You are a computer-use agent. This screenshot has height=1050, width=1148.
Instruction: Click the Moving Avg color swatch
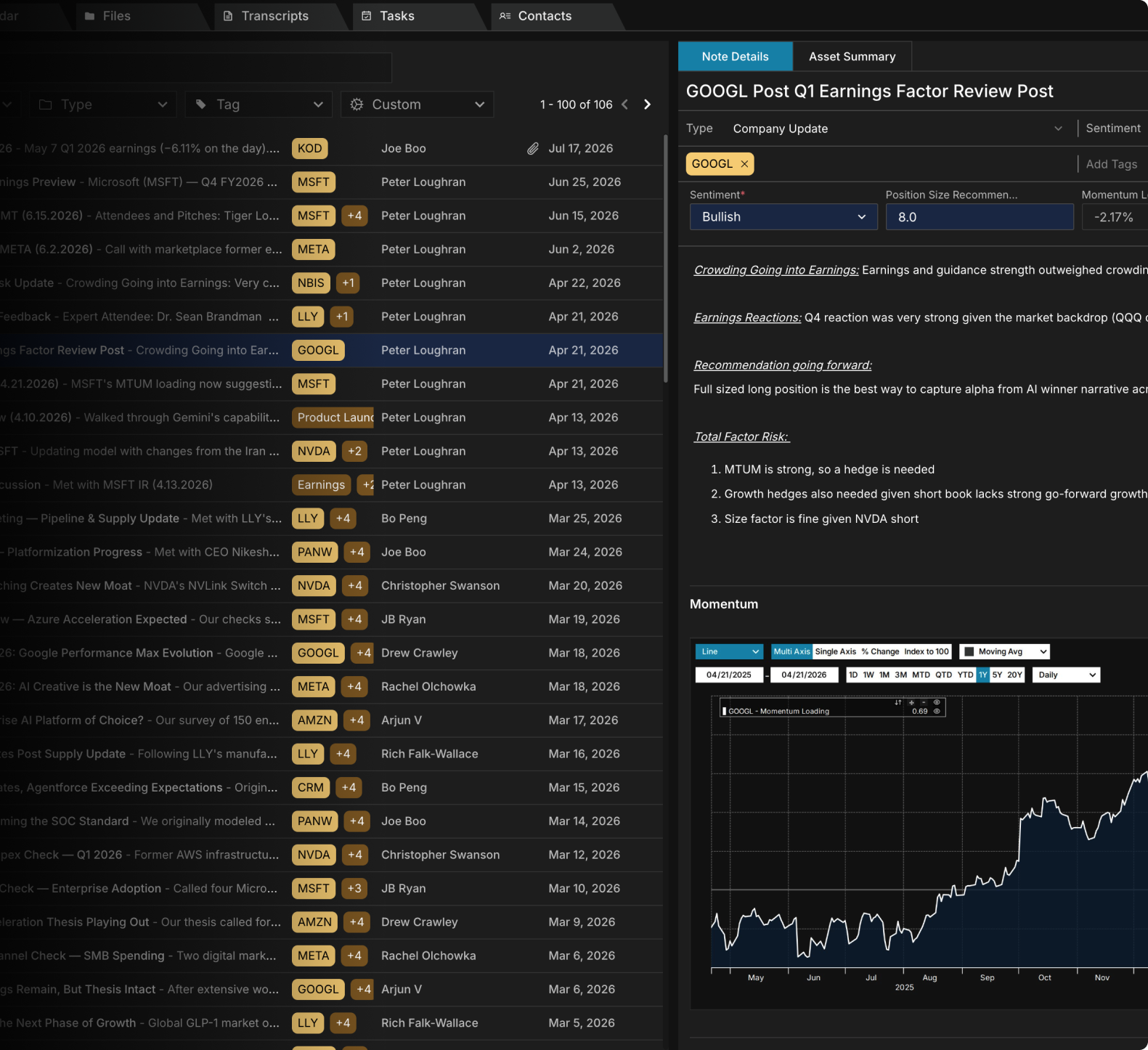[x=969, y=651]
